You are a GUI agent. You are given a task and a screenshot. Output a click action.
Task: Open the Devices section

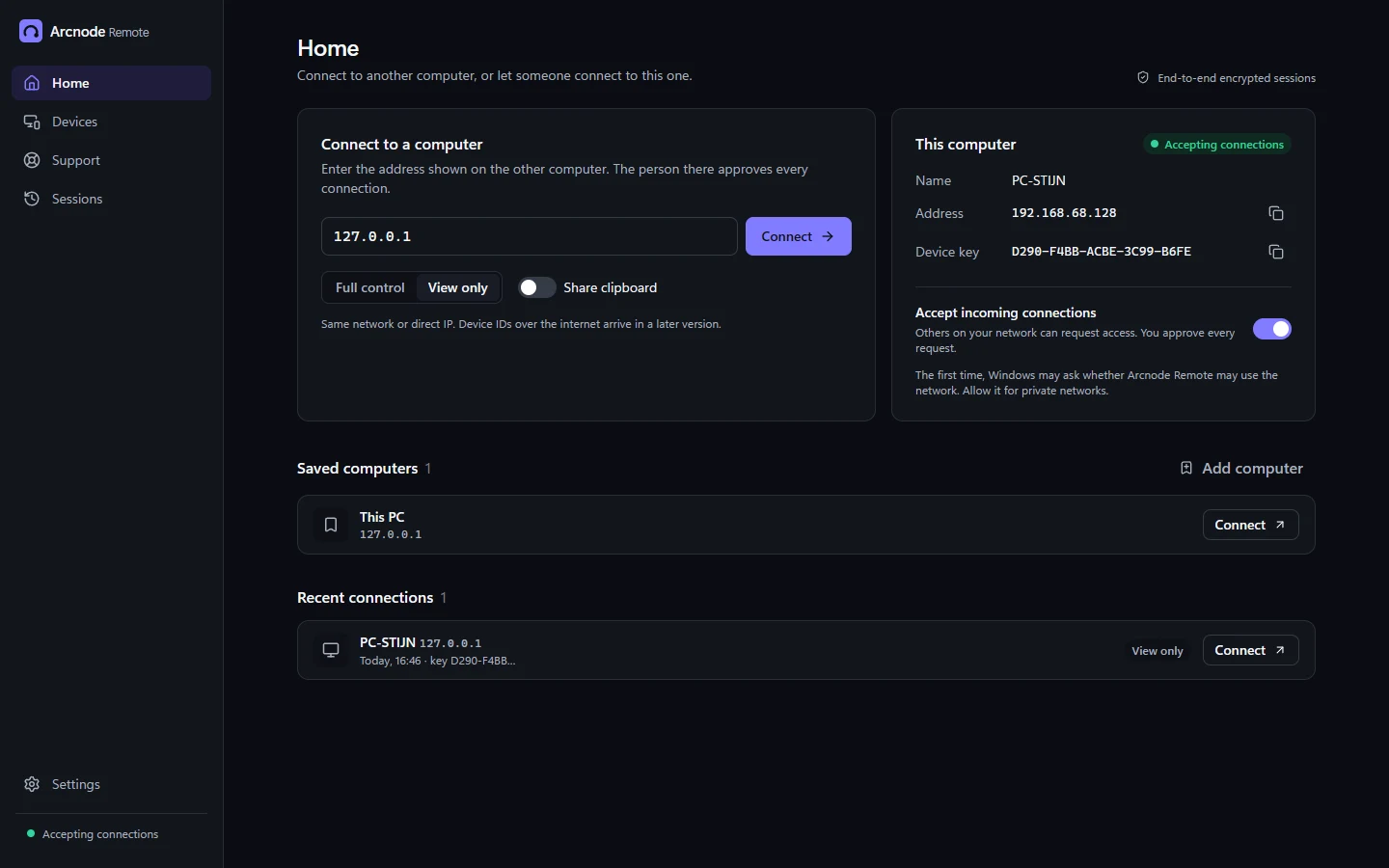click(111, 122)
